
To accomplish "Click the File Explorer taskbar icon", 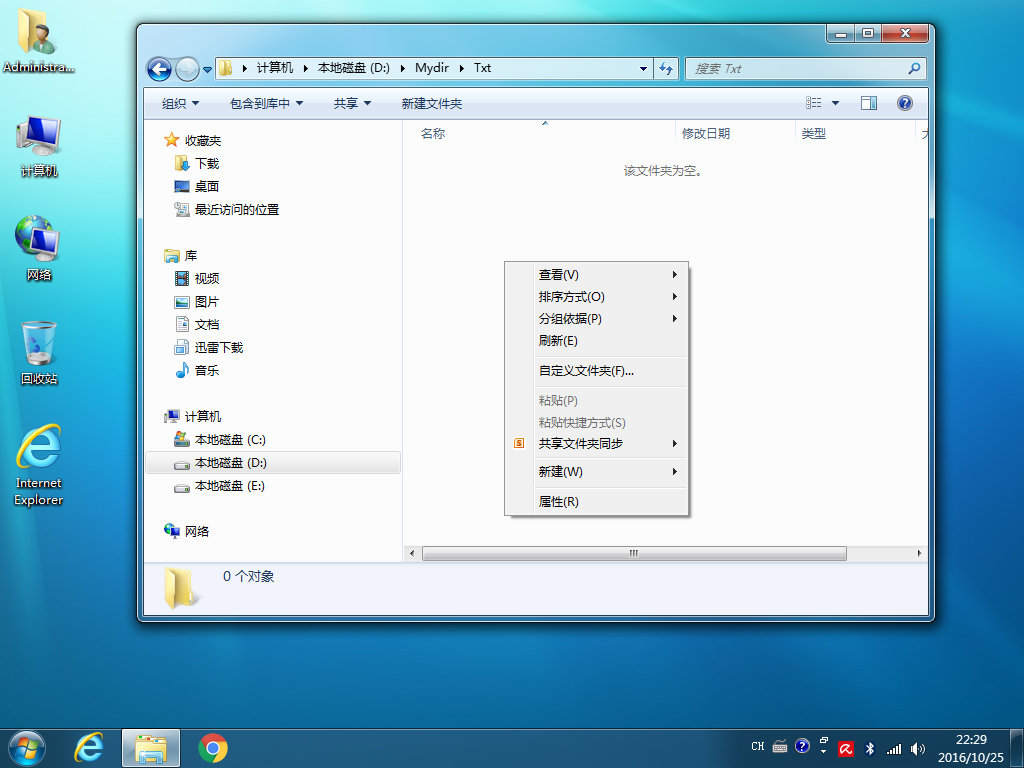I will [x=151, y=748].
